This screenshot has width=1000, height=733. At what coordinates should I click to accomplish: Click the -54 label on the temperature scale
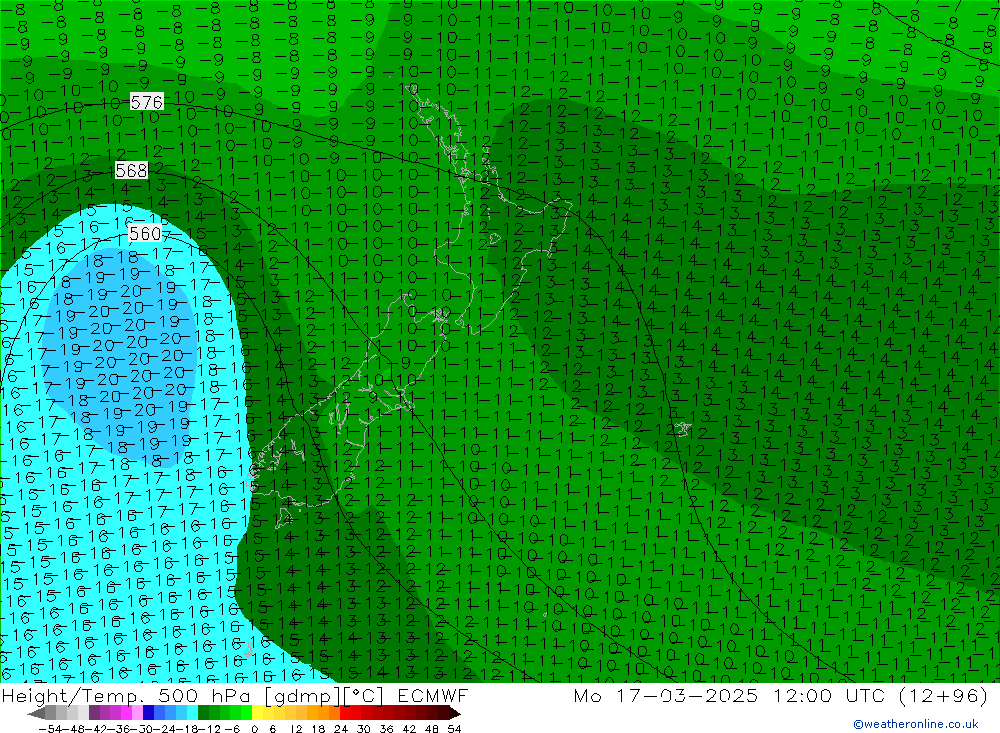52,728
